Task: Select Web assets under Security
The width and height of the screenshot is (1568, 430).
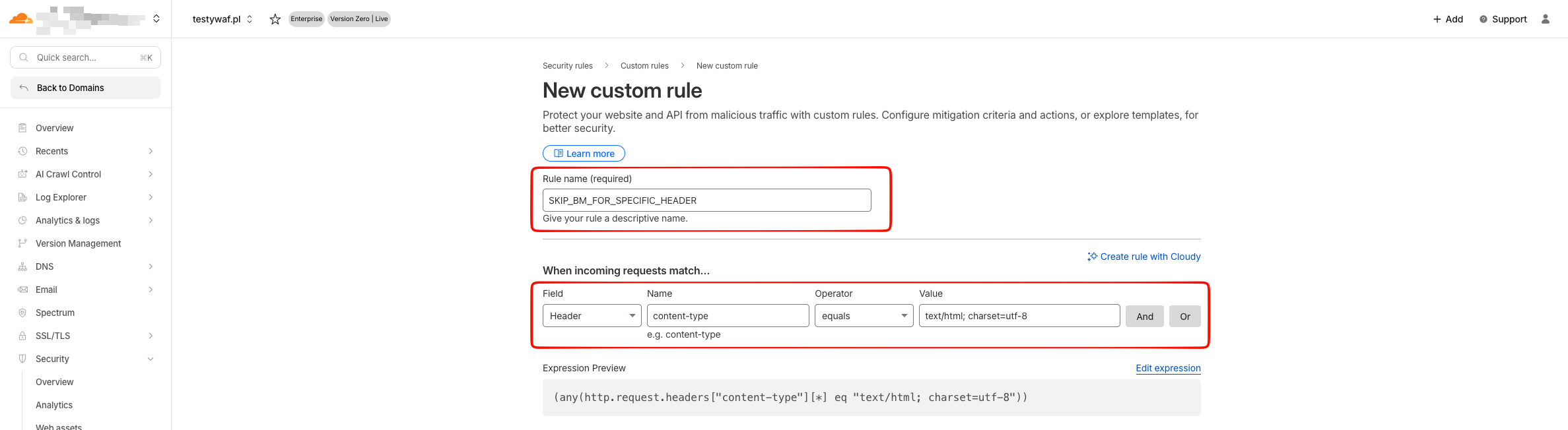Action: click(59, 426)
